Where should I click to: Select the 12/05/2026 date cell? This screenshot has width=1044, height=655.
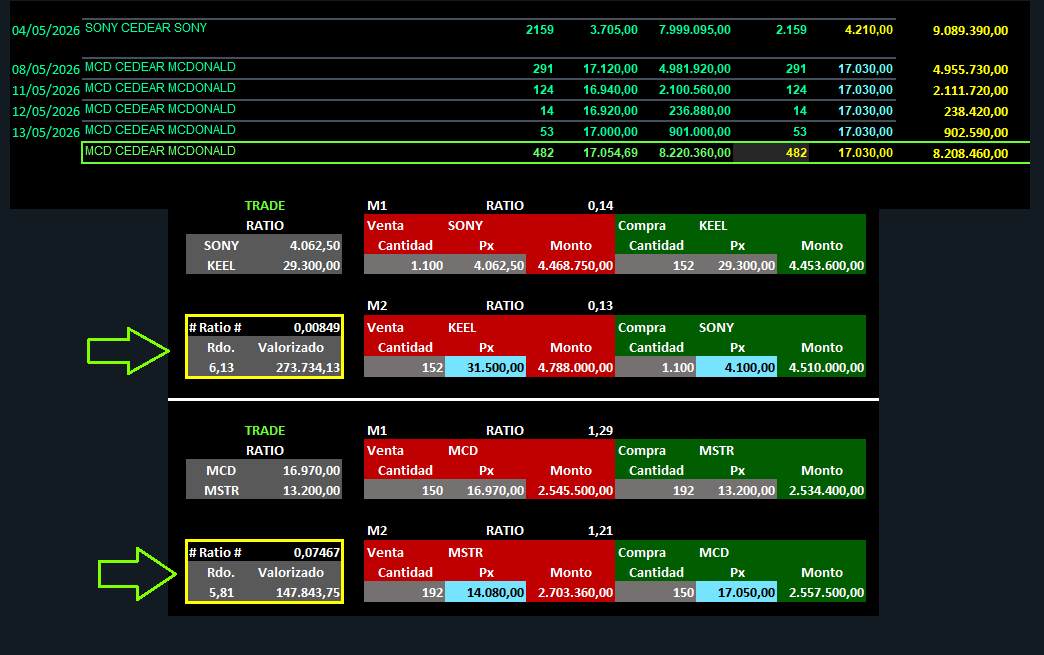coord(46,112)
